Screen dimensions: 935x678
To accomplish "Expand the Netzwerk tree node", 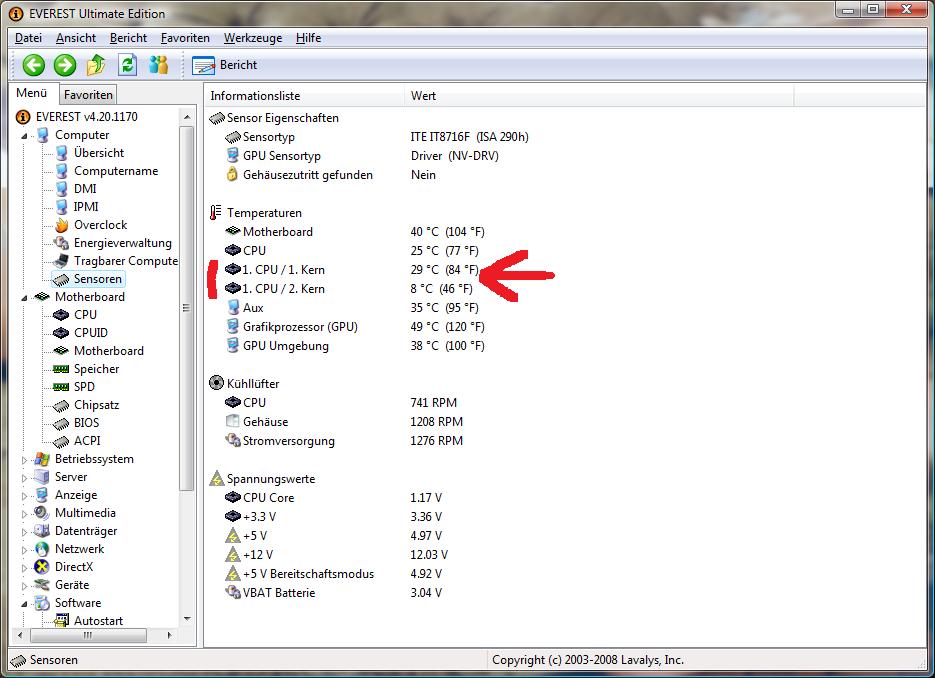I will (24, 550).
